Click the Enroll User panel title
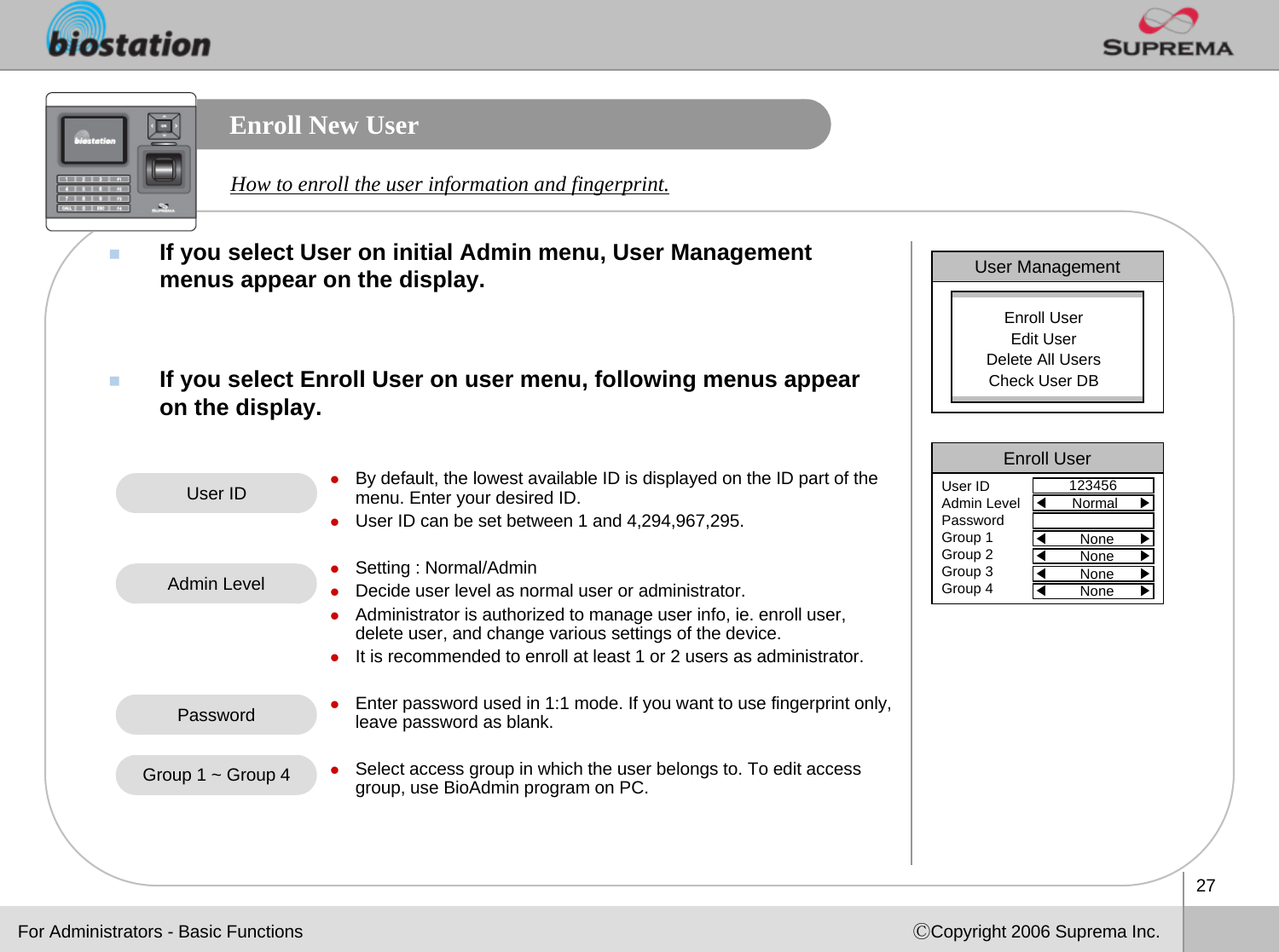The width and height of the screenshot is (1279, 952). 1047,459
